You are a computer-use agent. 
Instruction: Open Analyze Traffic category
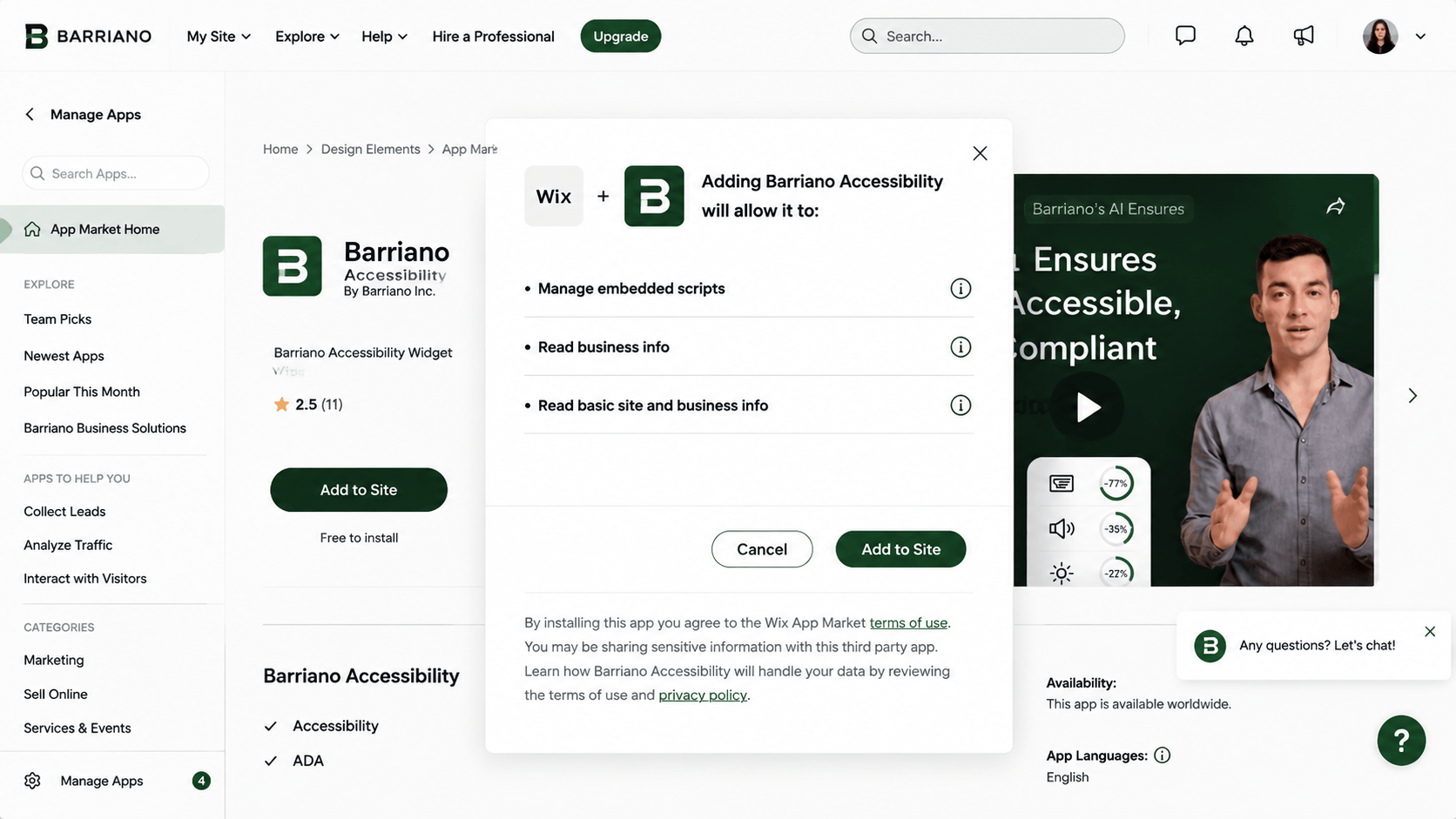tap(68, 545)
